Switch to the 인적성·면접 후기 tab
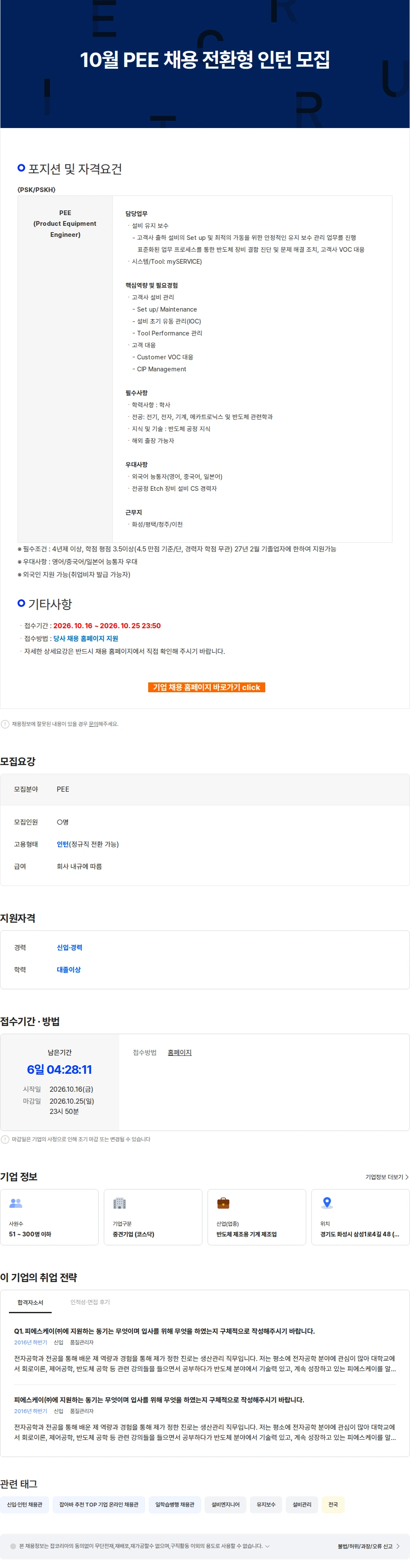 coord(90,1303)
